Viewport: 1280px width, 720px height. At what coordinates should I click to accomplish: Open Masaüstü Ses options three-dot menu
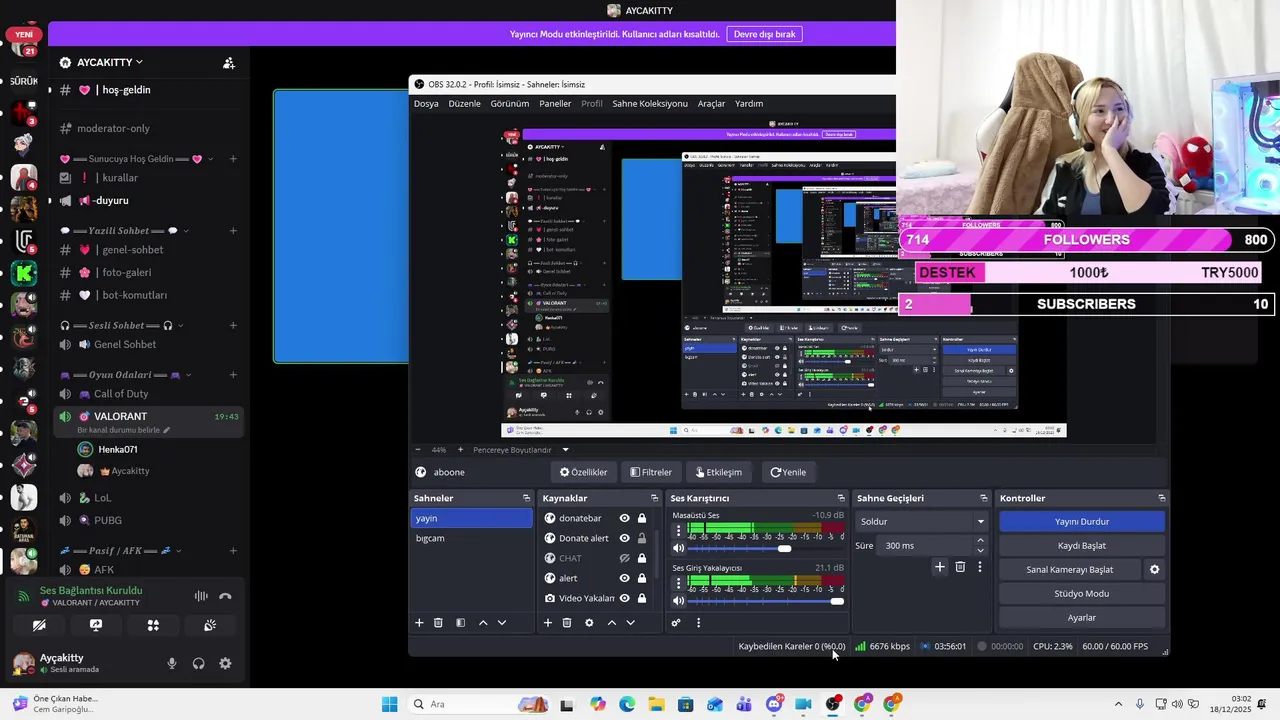coord(678,531)
